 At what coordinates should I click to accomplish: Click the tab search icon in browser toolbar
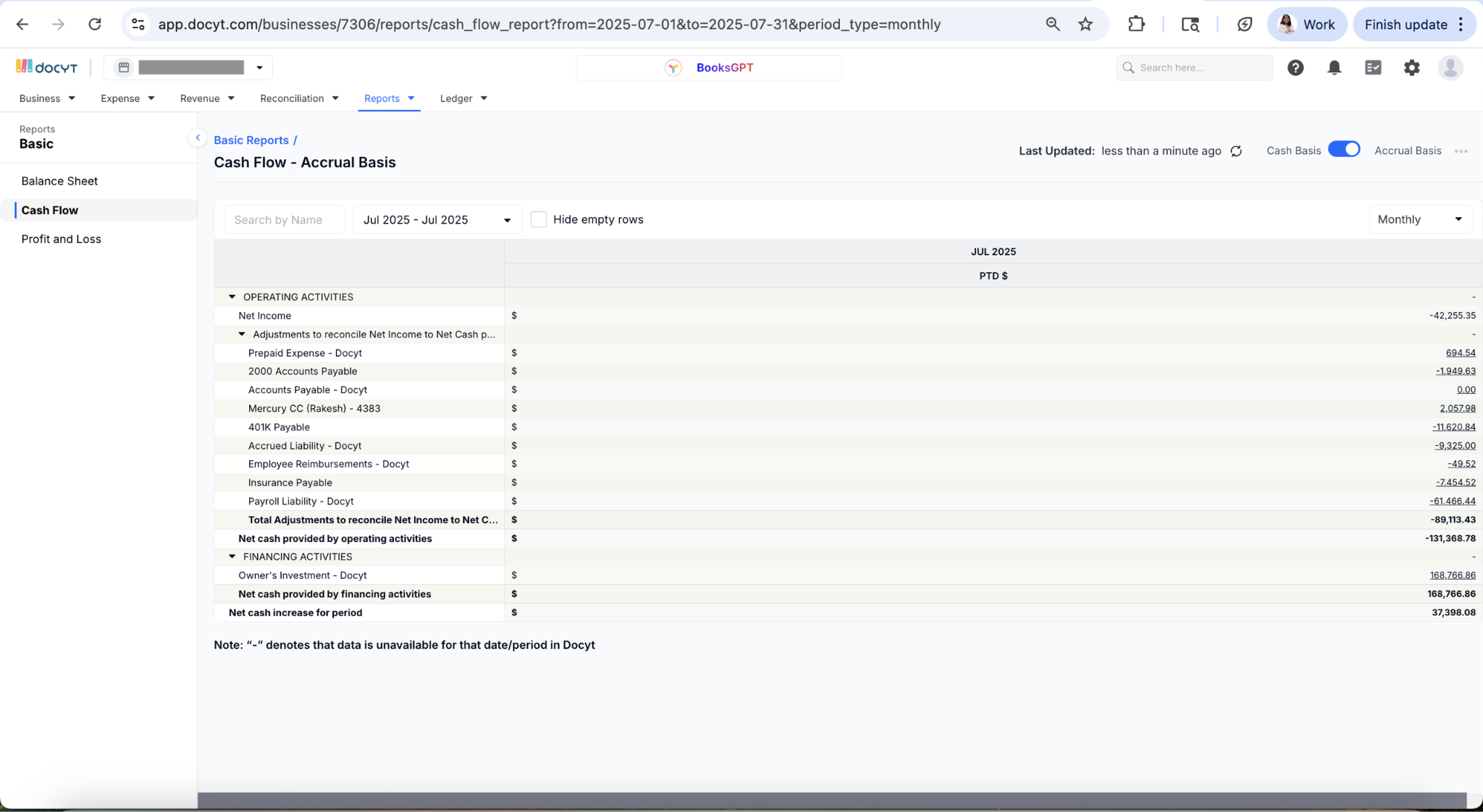(x=1190, y=25)
